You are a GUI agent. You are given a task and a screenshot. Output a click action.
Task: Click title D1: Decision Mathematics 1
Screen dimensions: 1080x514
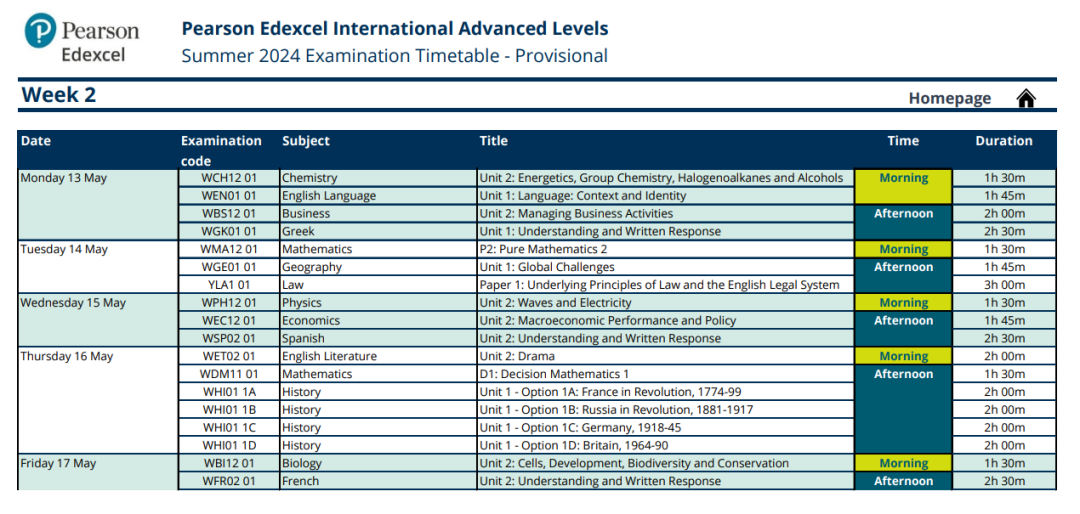pos(554,374)
